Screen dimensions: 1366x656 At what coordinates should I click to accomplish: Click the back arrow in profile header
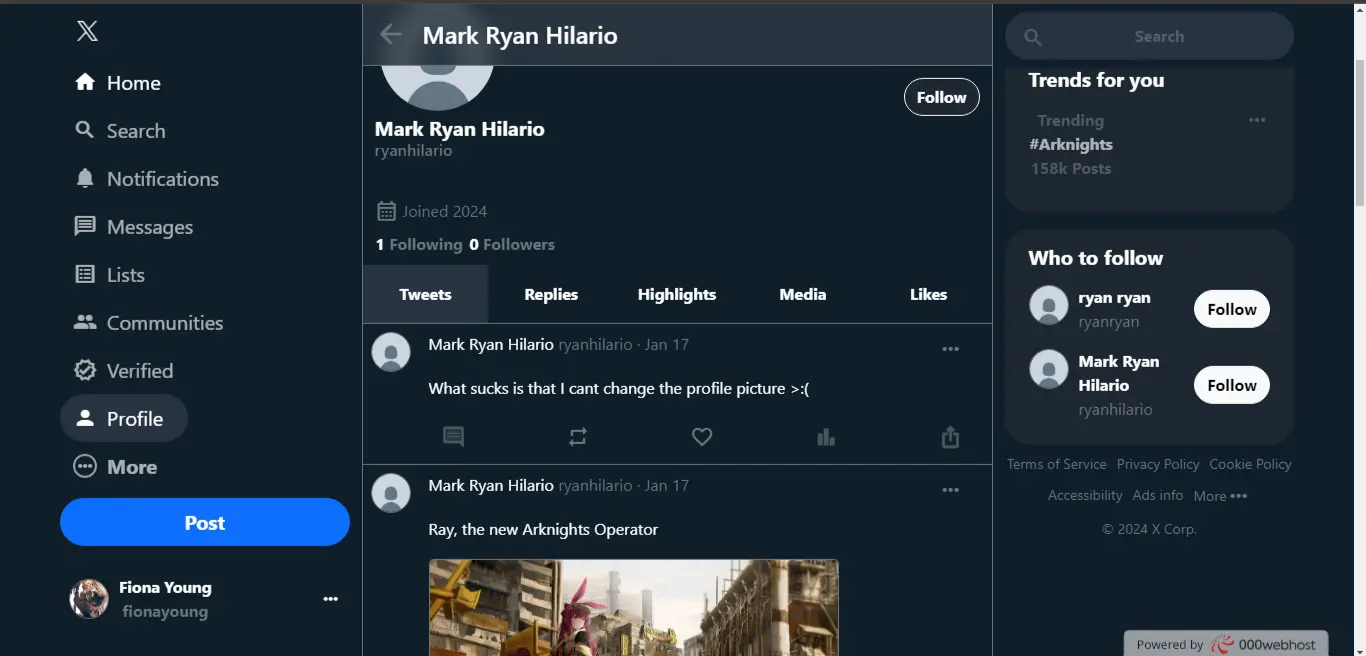[390, 35]
